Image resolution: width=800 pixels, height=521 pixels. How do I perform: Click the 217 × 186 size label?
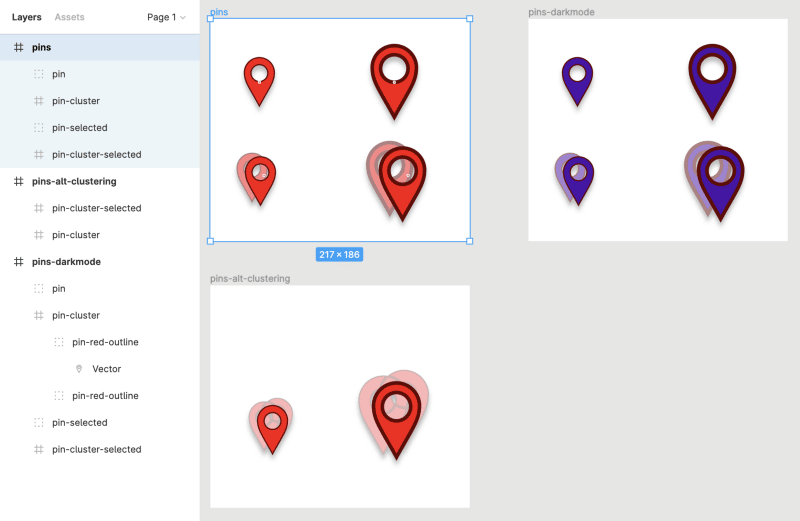[339, 254]
